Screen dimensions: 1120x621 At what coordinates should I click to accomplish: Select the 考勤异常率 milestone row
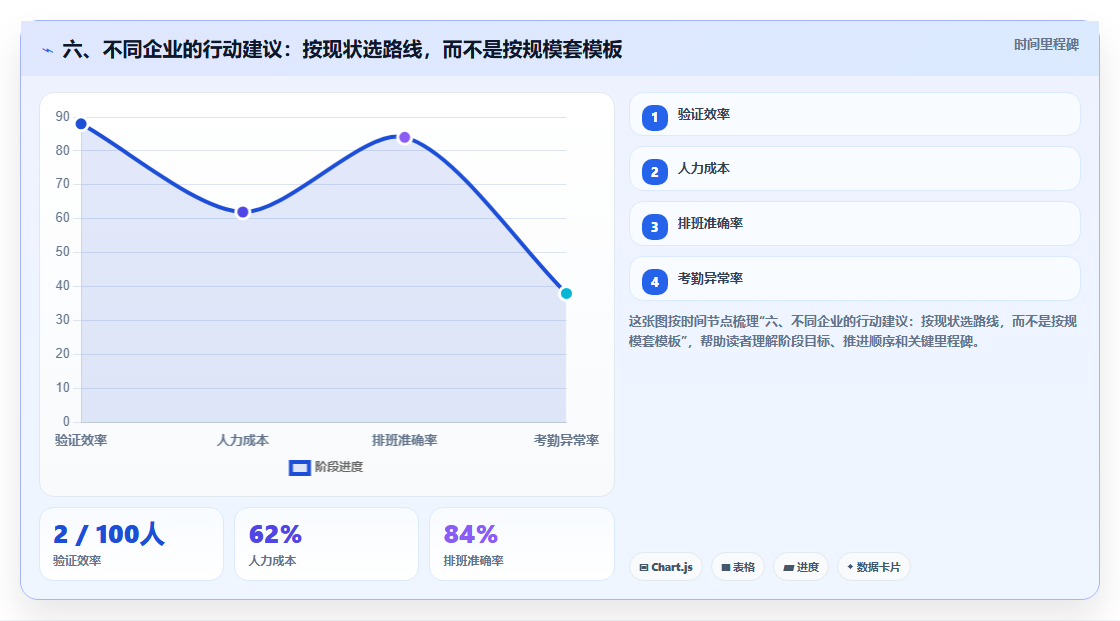pyautogui.click(x=854, y=279)
